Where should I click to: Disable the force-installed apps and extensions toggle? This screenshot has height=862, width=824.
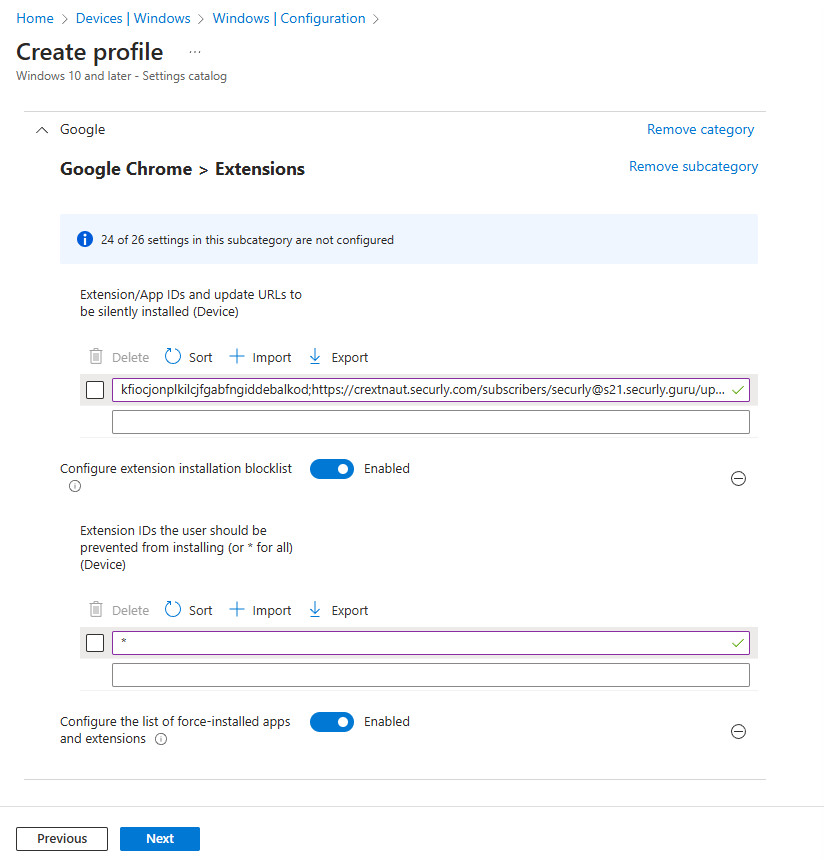(332, 722)
